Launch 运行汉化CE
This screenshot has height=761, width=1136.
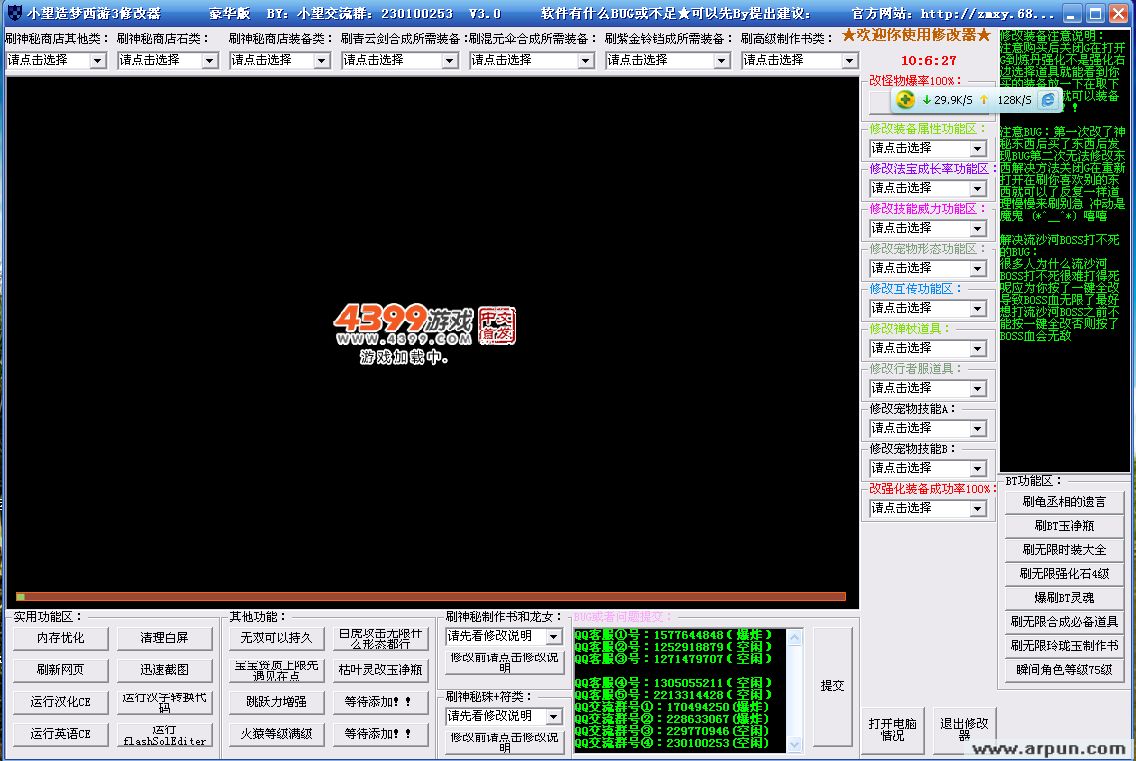[61, 702]
